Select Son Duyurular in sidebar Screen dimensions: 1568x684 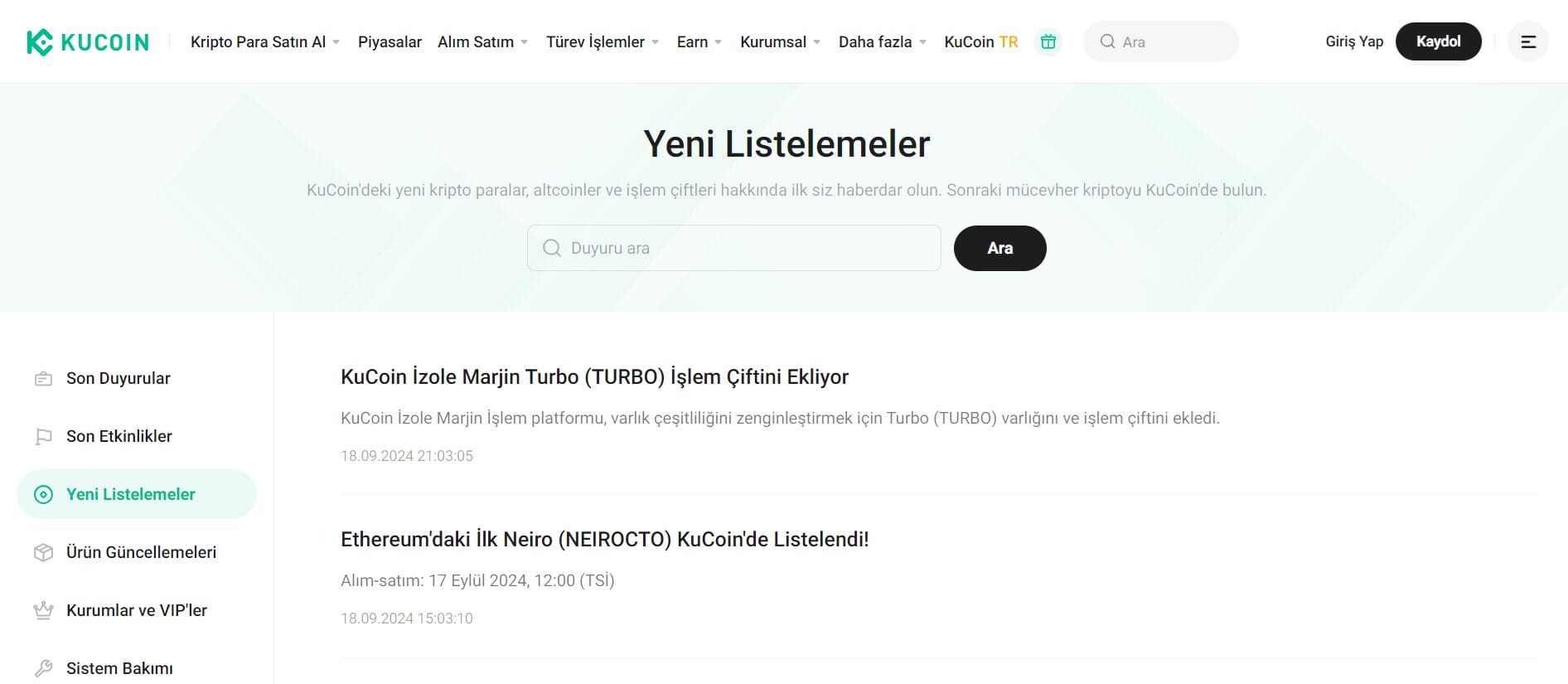[x=137, y=379]
